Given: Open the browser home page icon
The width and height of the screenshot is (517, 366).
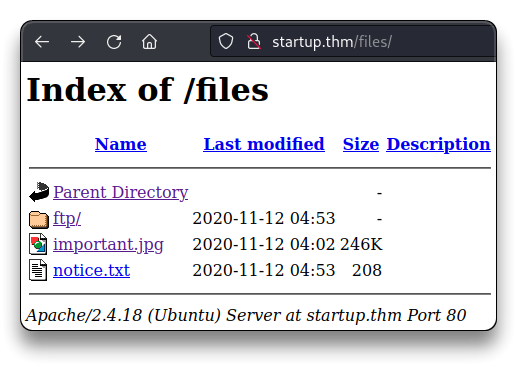Looking at the screenshot, I should pos(149,42).
